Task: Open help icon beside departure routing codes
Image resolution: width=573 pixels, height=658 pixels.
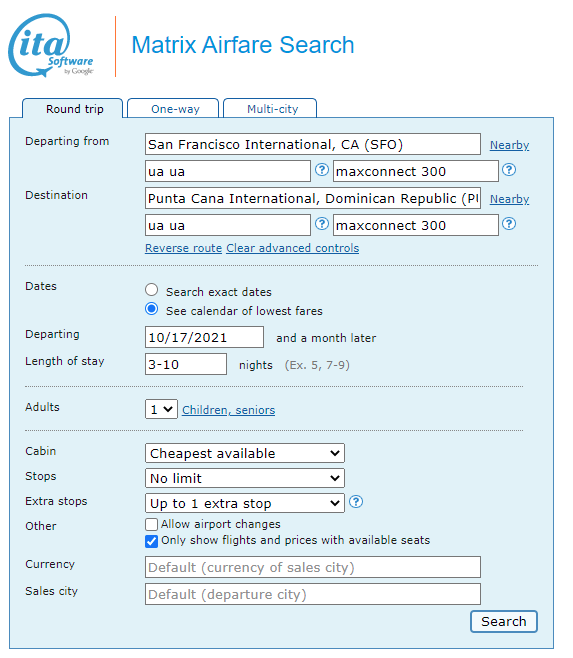Action: point(322,170)
